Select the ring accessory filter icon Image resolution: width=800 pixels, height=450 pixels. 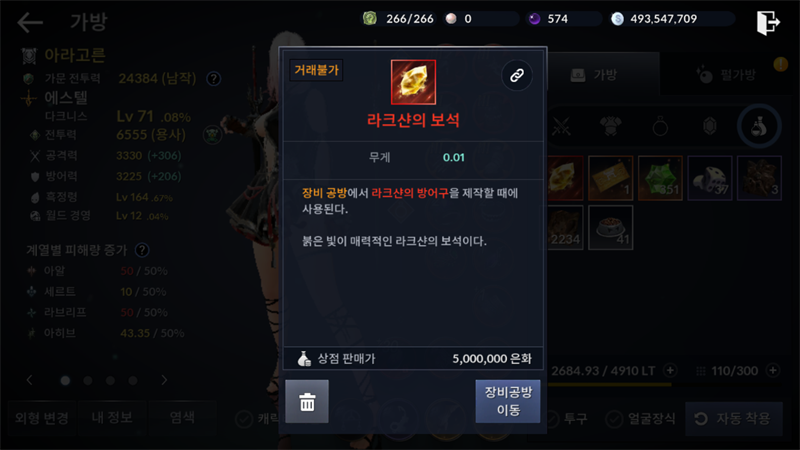coord(660,126)
